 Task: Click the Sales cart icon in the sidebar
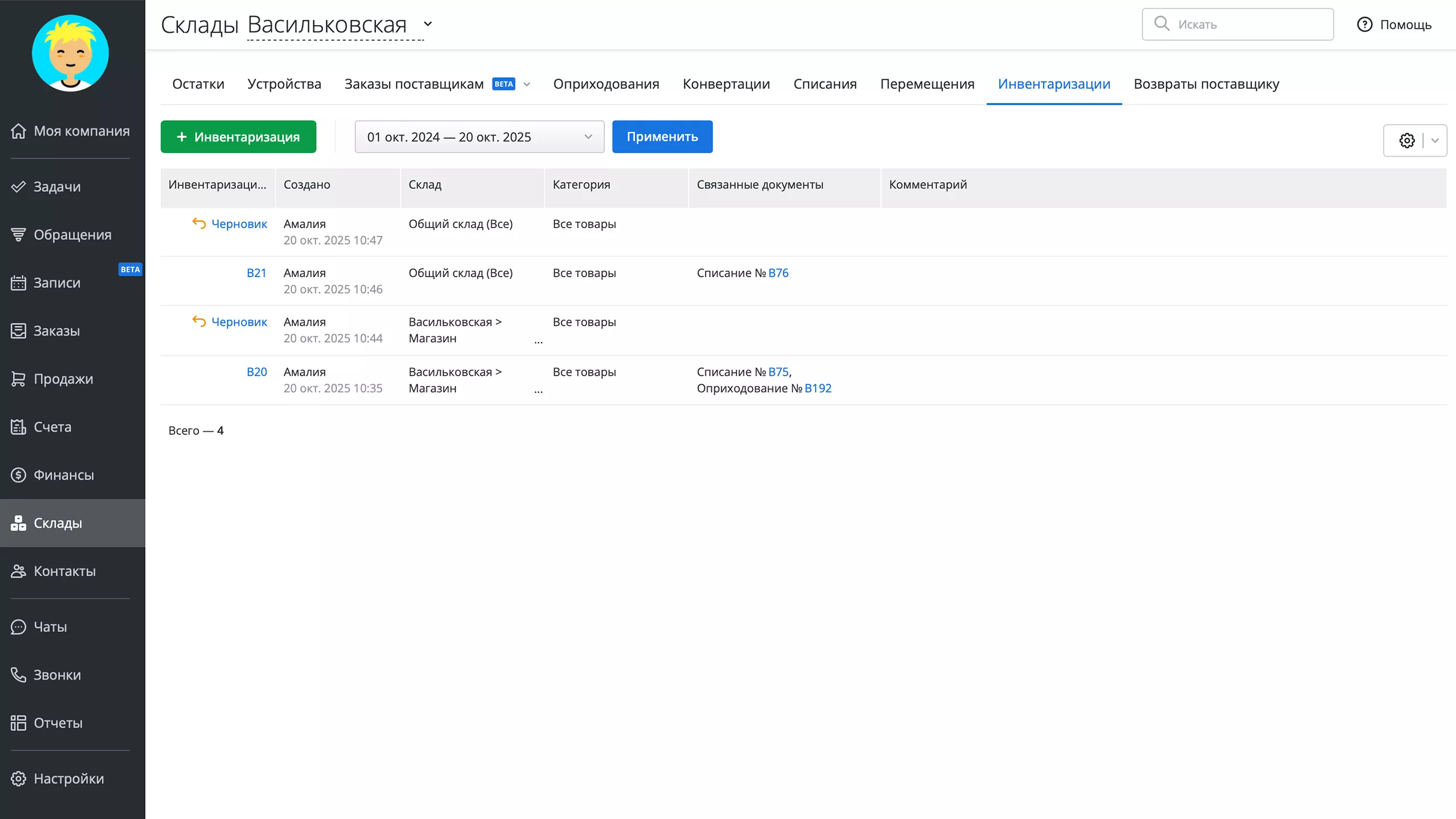click(18, 379)
